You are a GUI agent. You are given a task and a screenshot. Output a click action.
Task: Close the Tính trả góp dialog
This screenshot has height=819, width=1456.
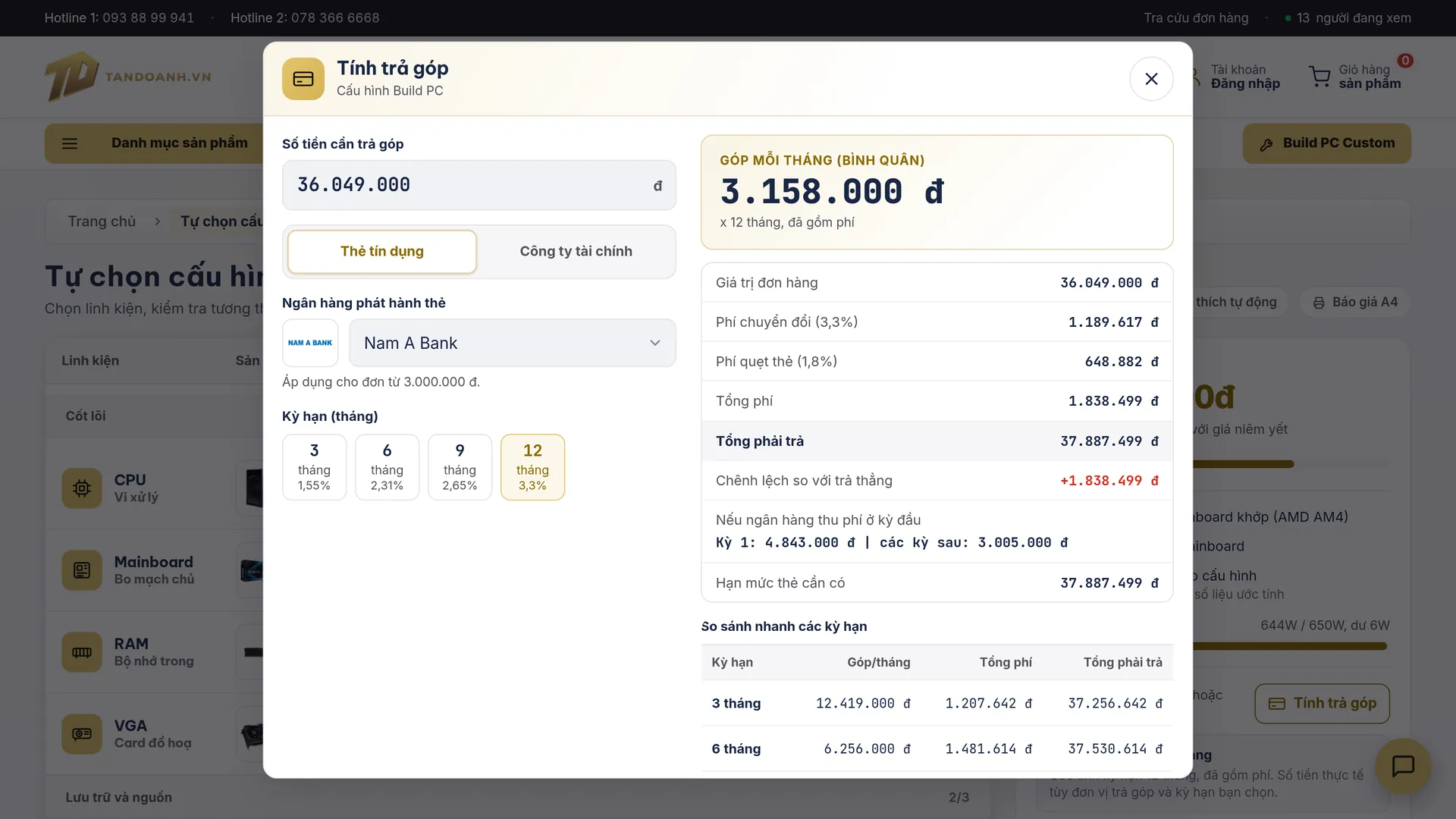[x=1151, y=79]
